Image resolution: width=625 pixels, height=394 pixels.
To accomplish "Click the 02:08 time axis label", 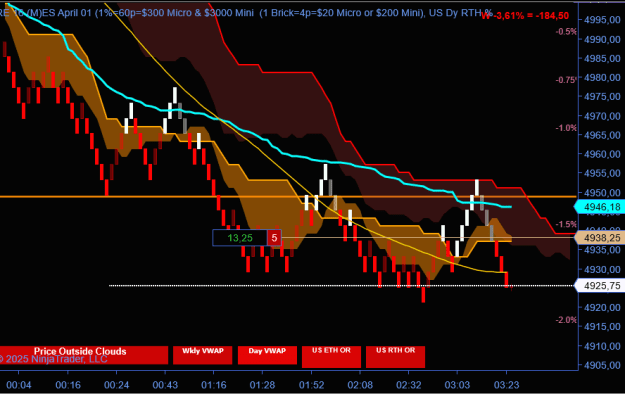I will tap(360, 385).
